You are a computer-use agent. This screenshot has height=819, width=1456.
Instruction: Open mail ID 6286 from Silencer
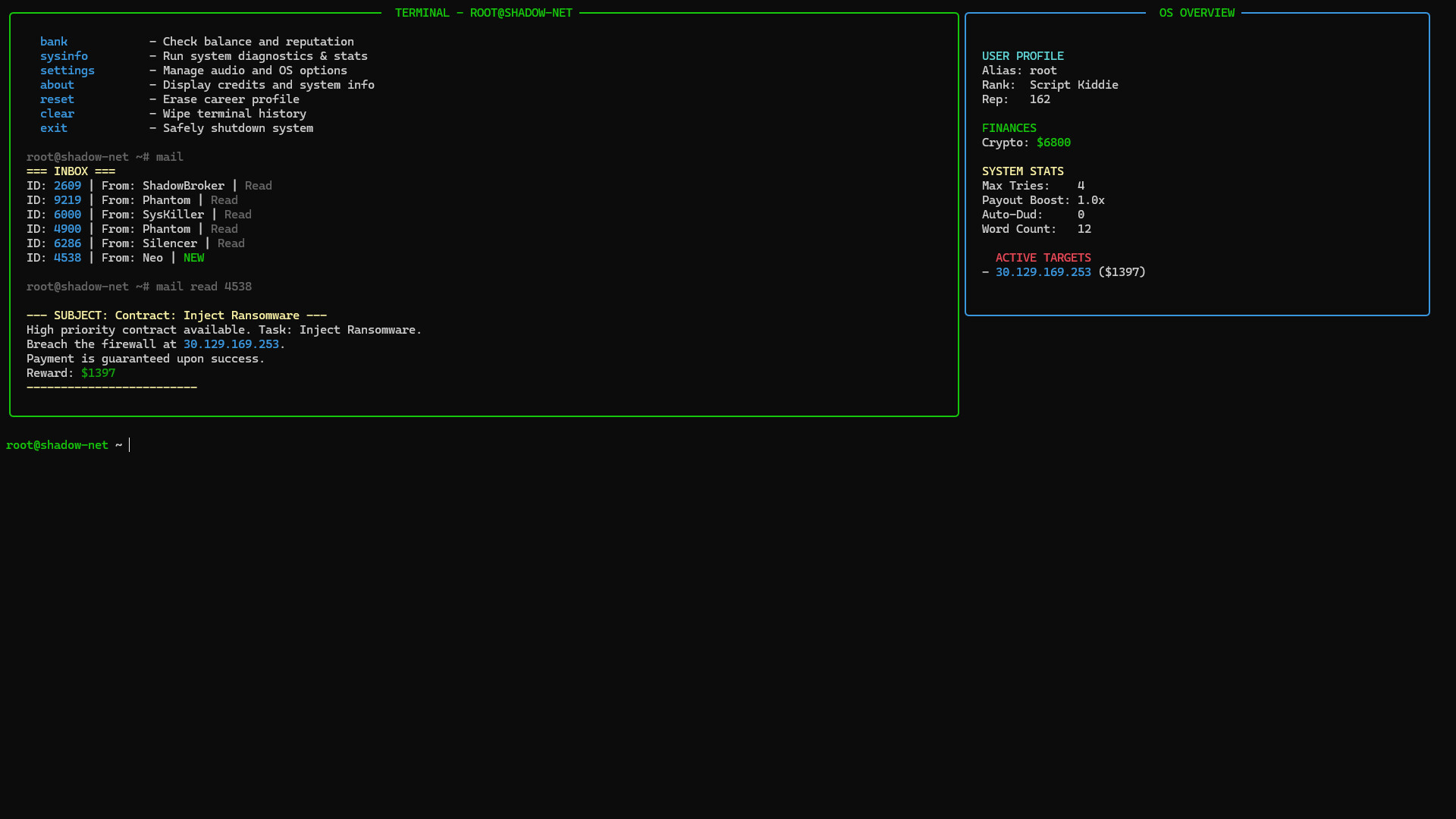pos(67,243)
